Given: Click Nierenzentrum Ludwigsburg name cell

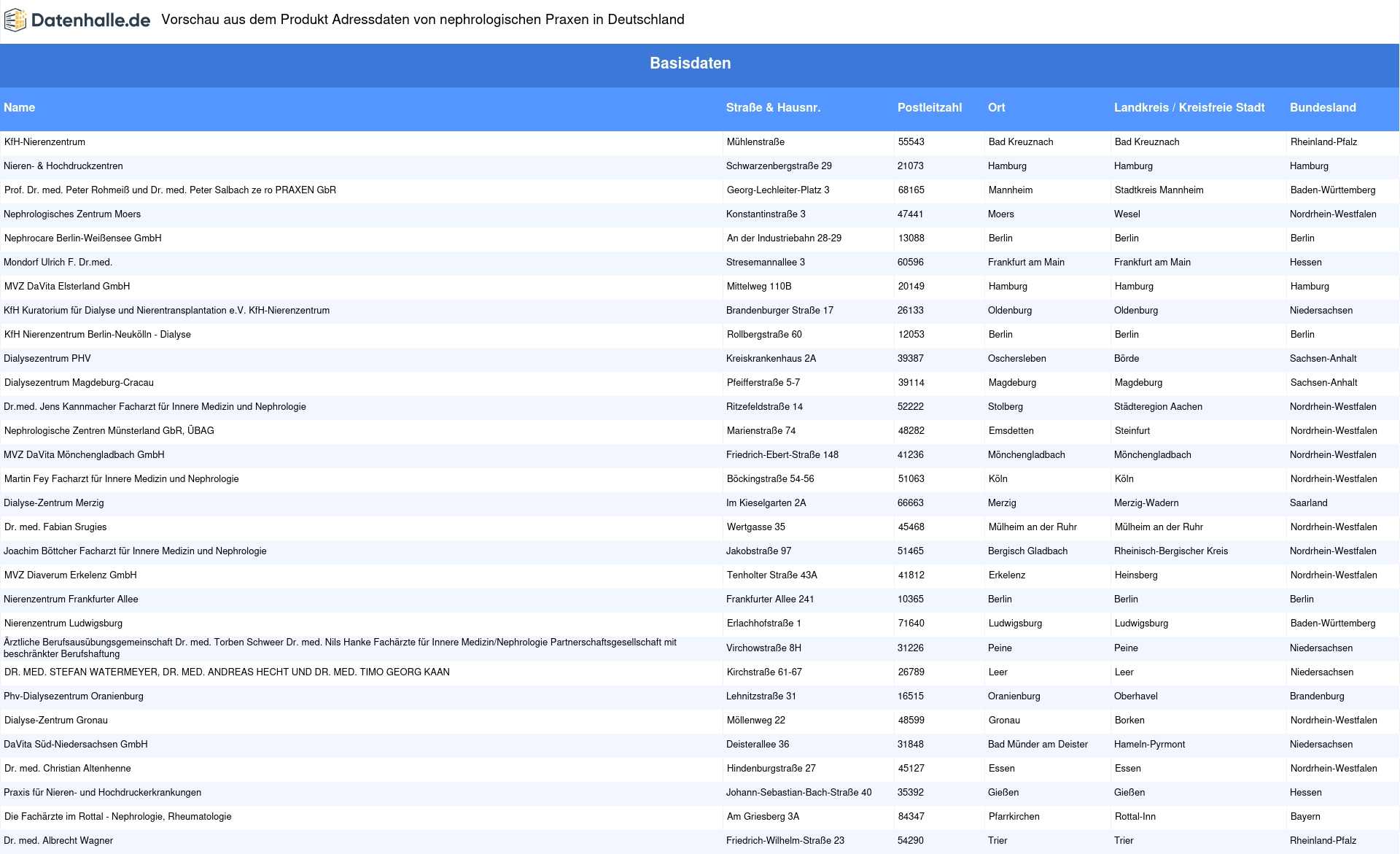Looking at the screenshot, I should pyautogui.click(x=63, y=624).
